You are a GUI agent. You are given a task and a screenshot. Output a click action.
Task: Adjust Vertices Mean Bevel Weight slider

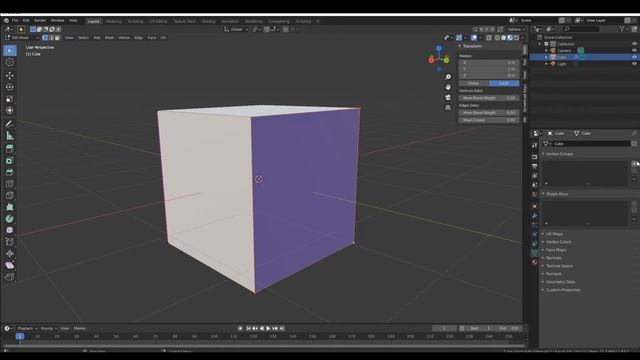pos(489,98)
